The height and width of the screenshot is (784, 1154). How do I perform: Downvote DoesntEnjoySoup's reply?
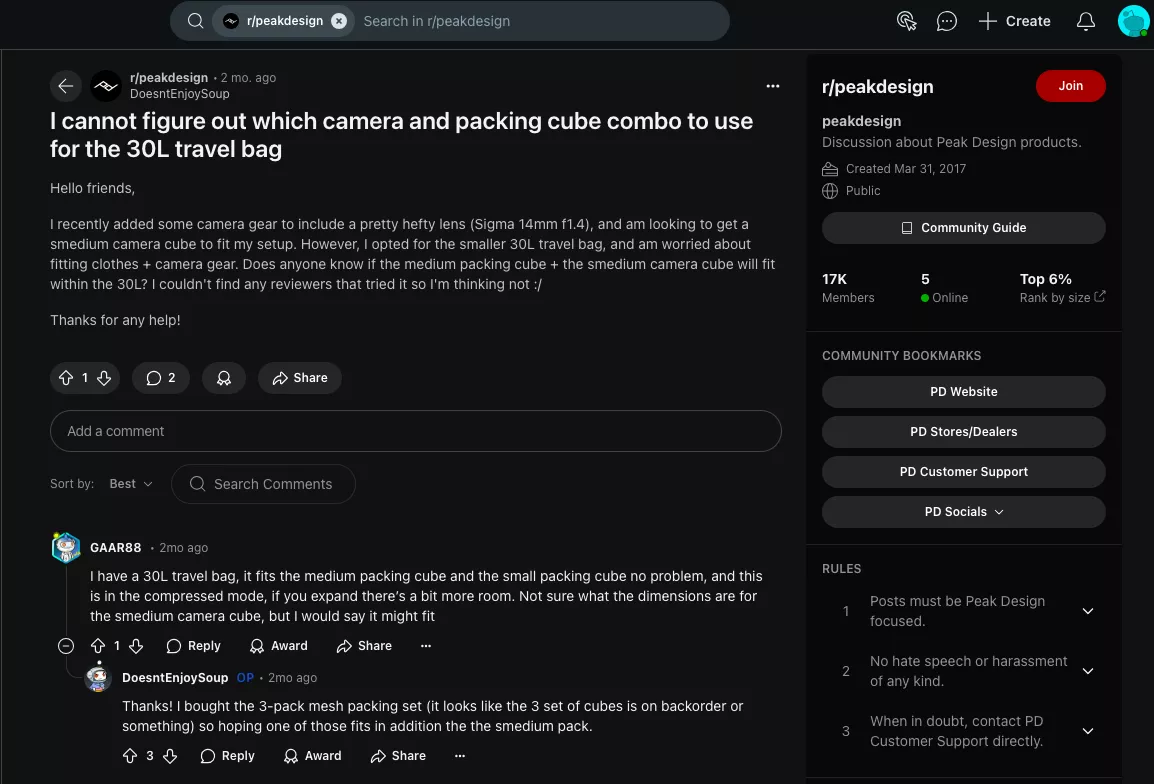point(170,756)
